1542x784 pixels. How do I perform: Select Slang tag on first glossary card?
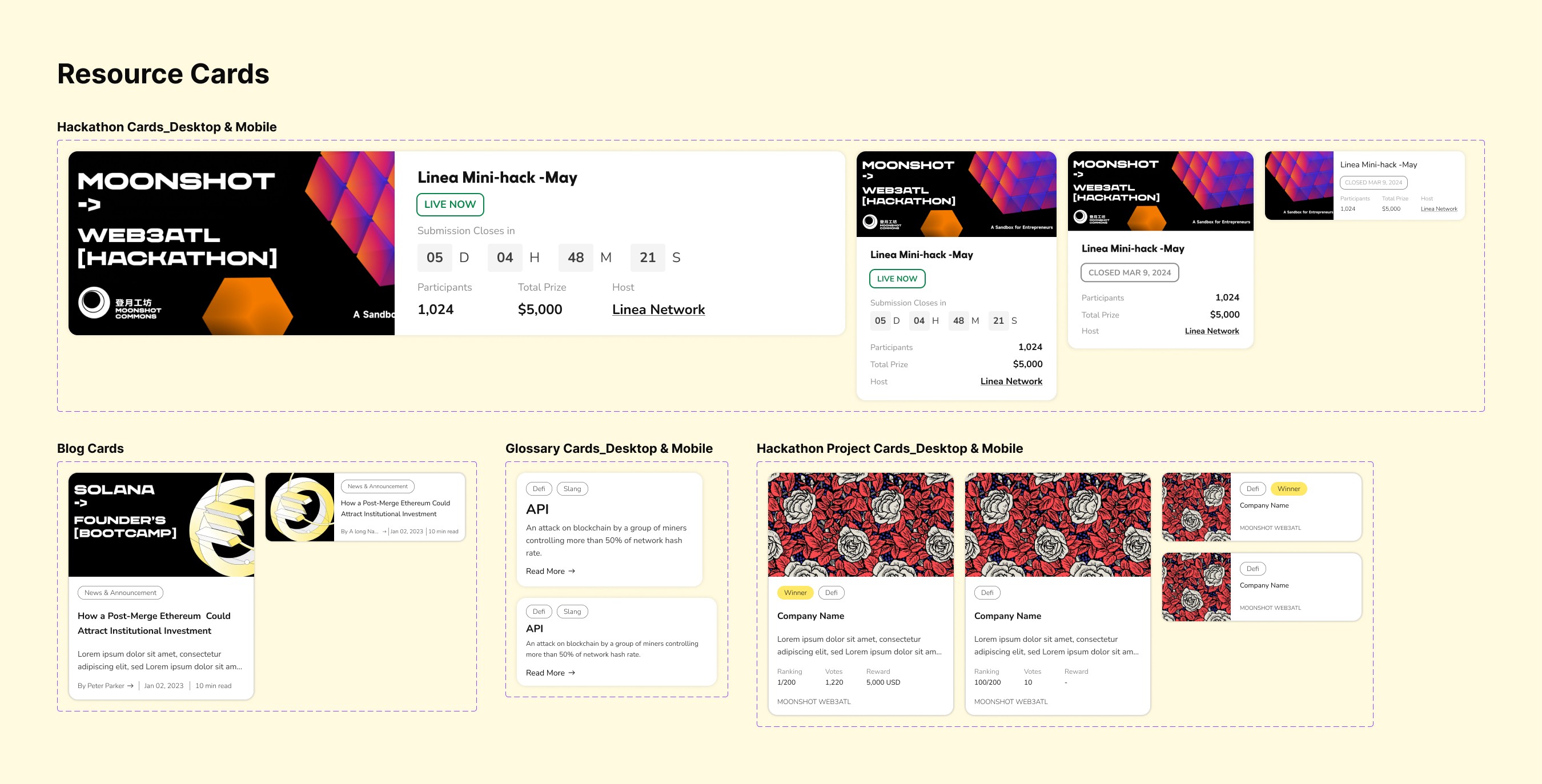point(572,489)
